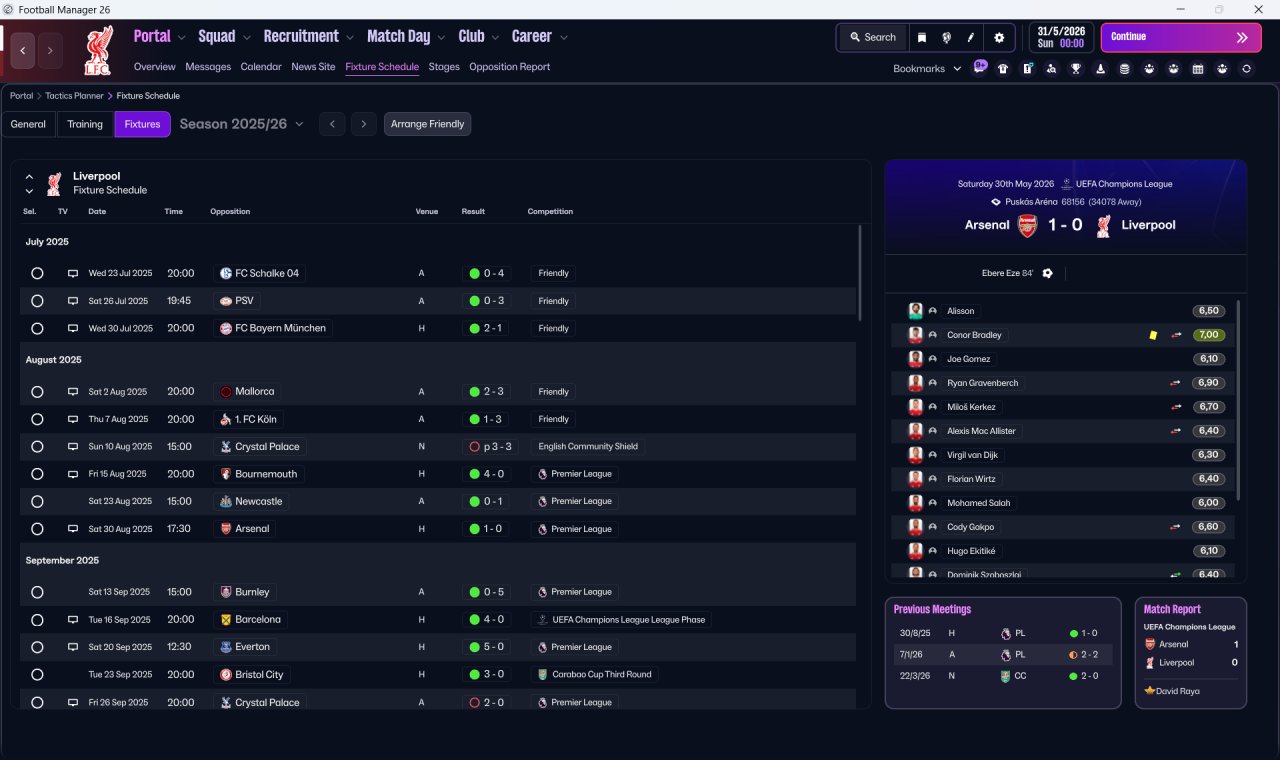This screenshot has width=1280, height=760.
Task: Select the FC Schalke 04 fixture radio button
Action: (37, 273)
